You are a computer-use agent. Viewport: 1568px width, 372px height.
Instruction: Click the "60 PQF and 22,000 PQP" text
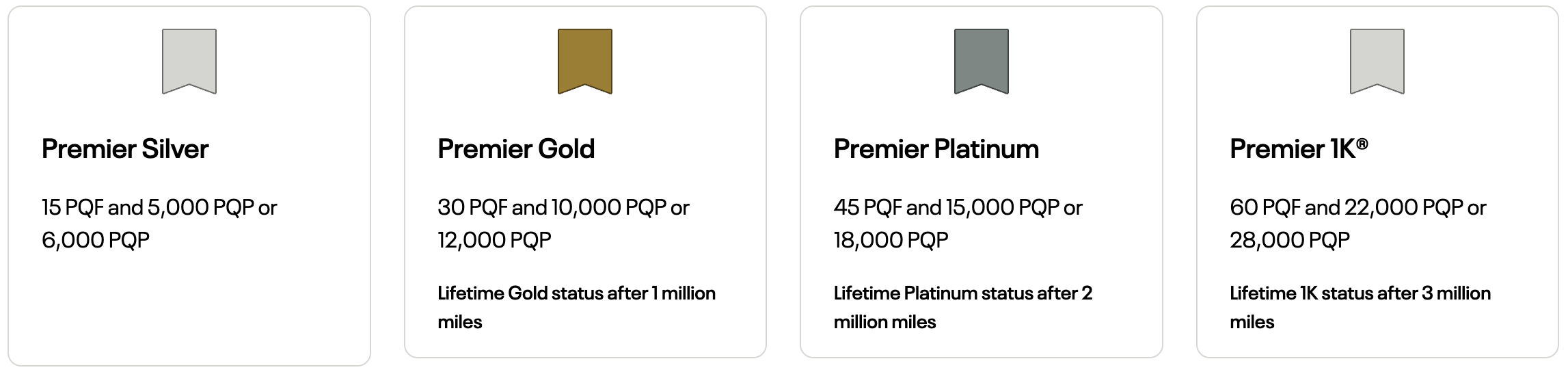coord(1346,207)
